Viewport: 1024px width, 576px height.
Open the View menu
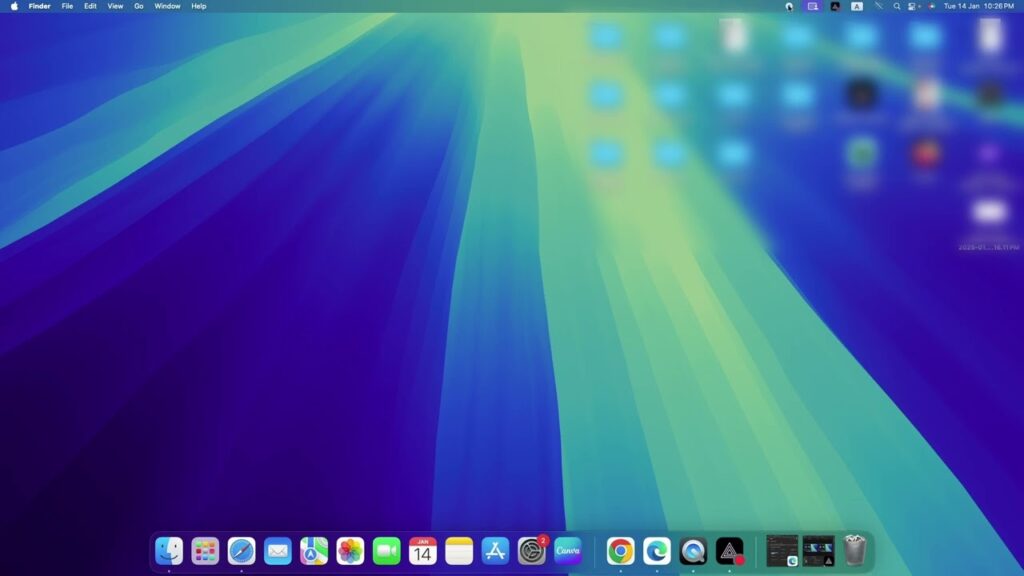115,6
